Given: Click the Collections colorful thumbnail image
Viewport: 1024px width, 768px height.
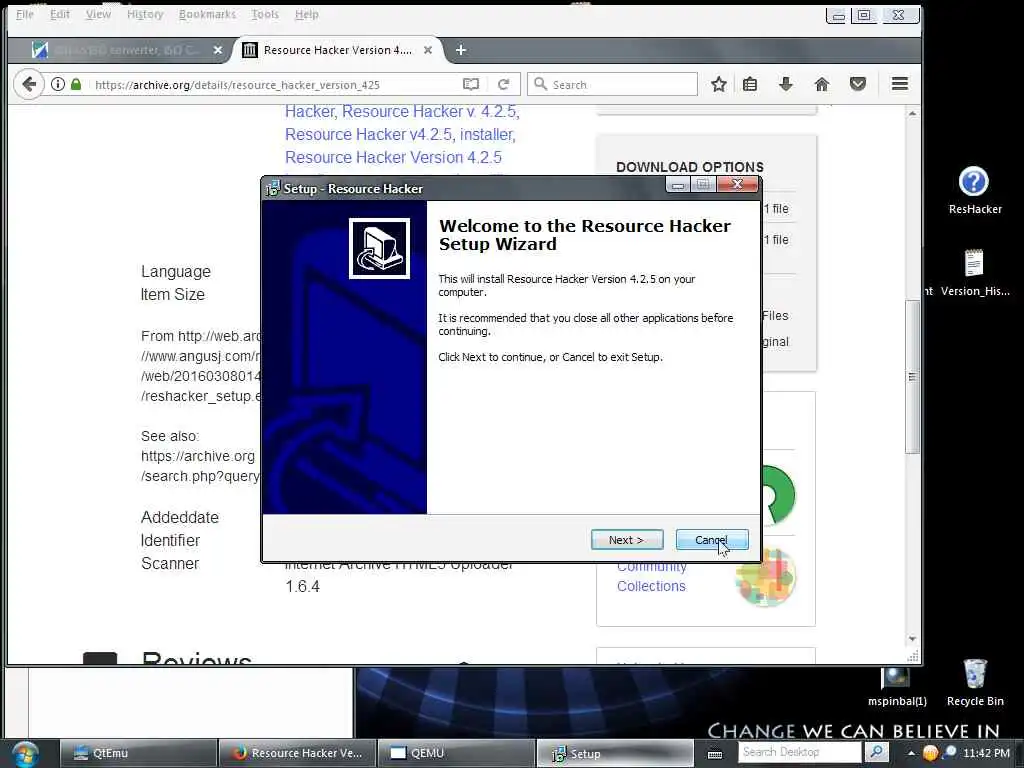Looking at the screenshot, I should pos(765,577).
